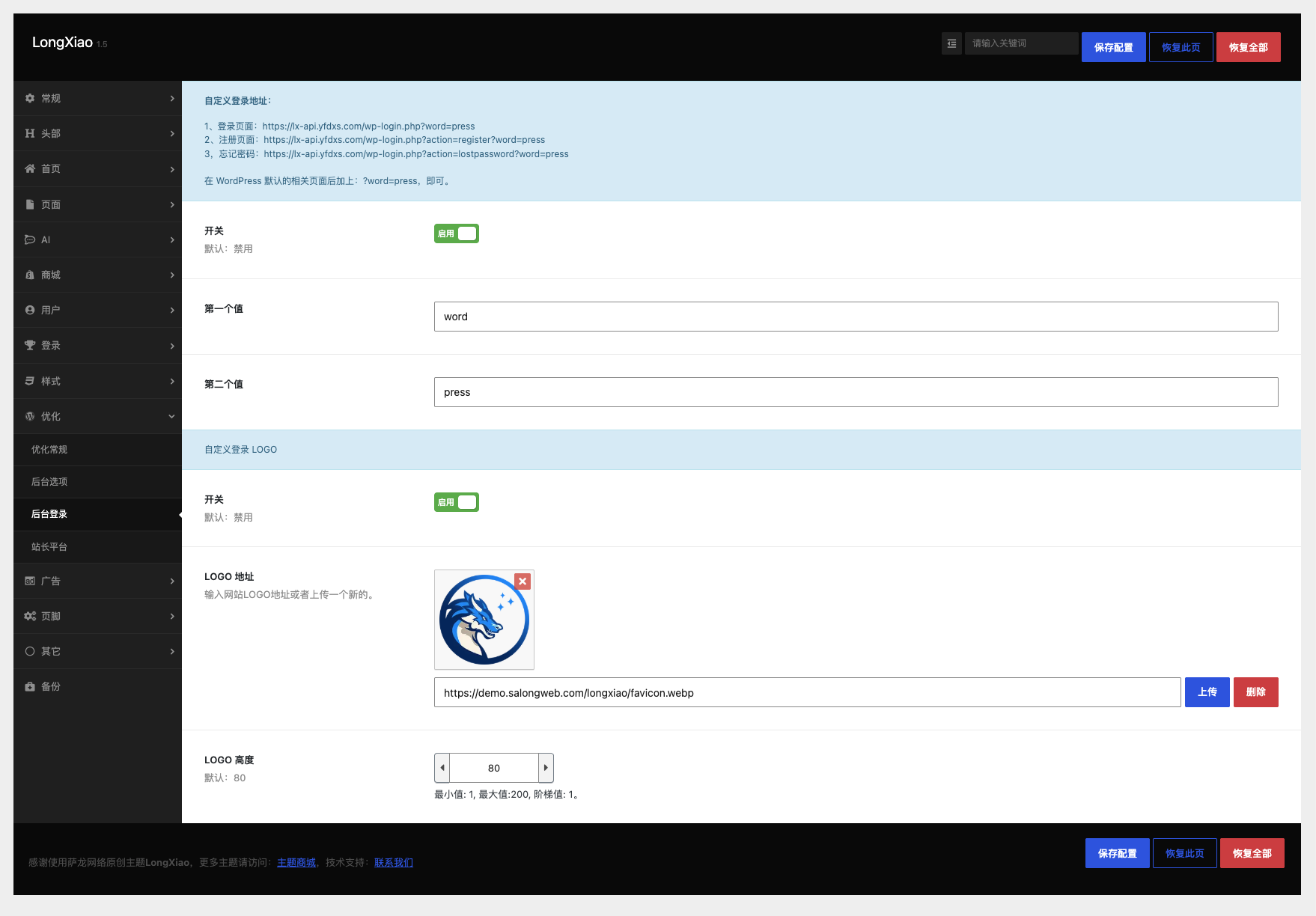This screenshot has width=1316, height=916.
Task: Expand the 常规 section chevron
Action: tap(172, 98)
